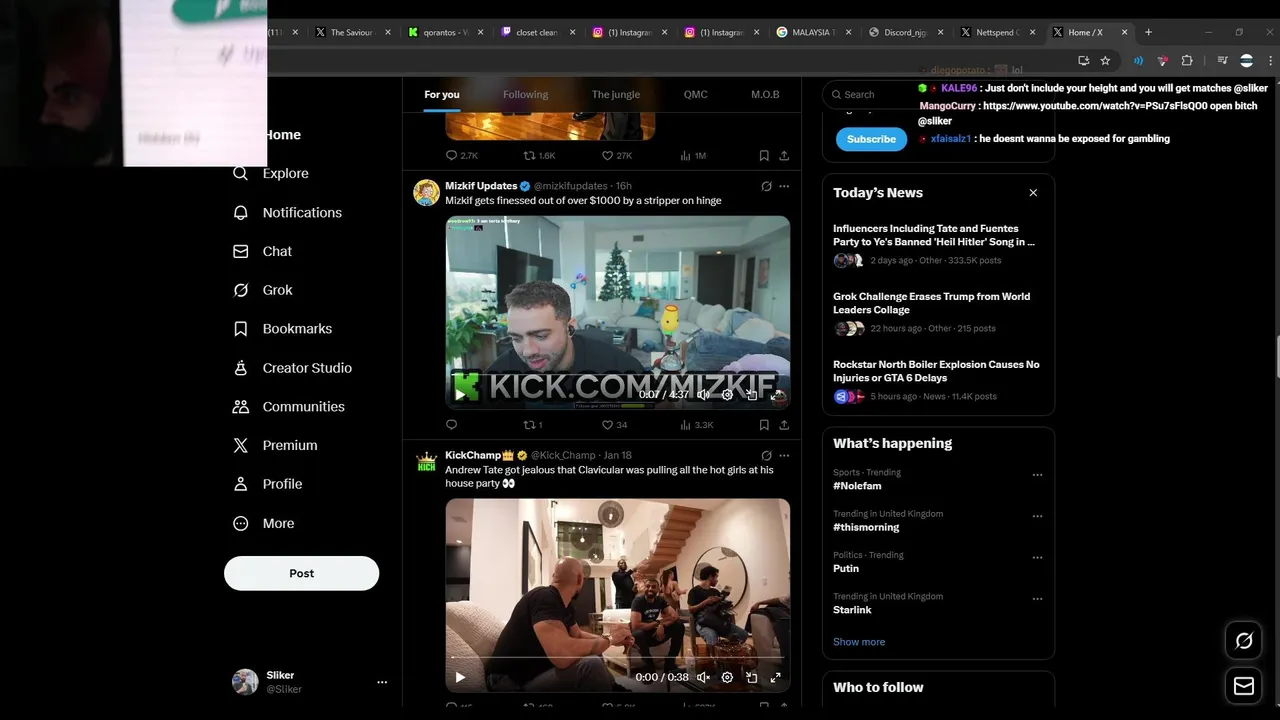Bookmark the top post with 2.7K replies
The width and height of the screenshot is (1280, 720).
[x=764, y=156]
